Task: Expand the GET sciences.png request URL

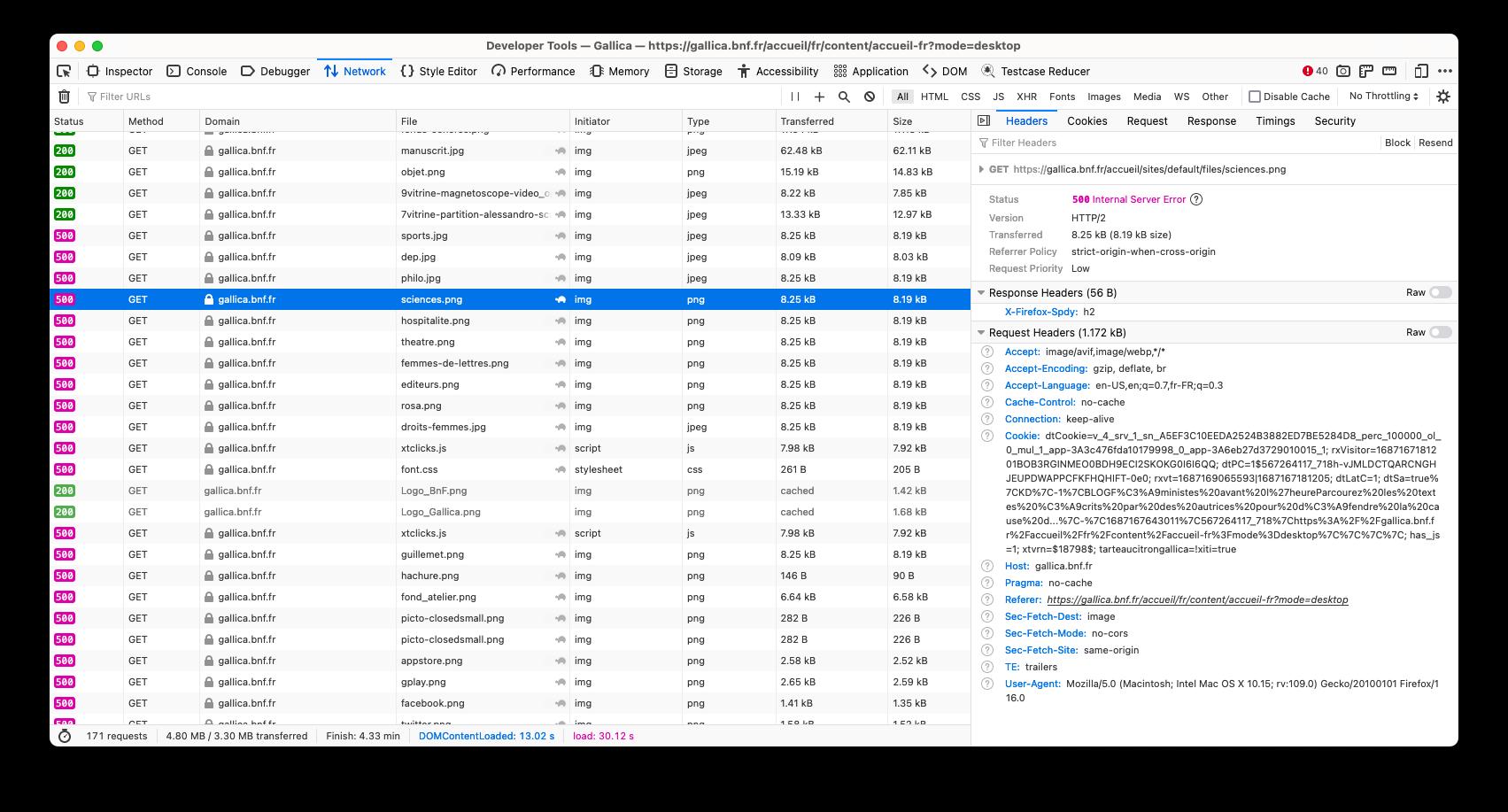Action: coord(982,169)
